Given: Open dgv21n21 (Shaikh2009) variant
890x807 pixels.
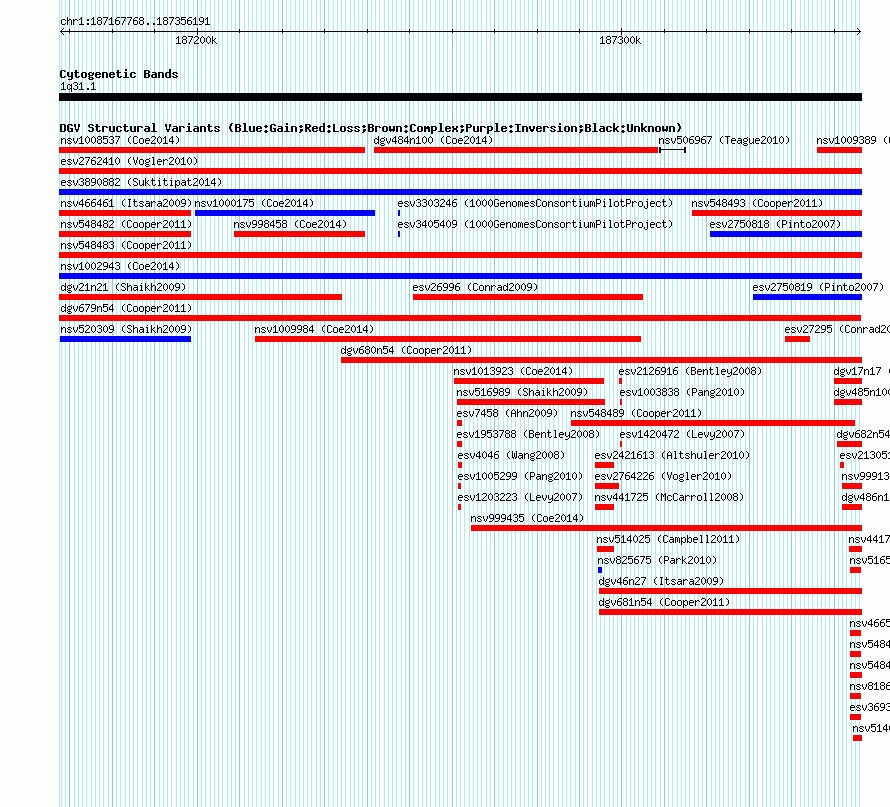Looking at the screenshot, I should point(123,287).
